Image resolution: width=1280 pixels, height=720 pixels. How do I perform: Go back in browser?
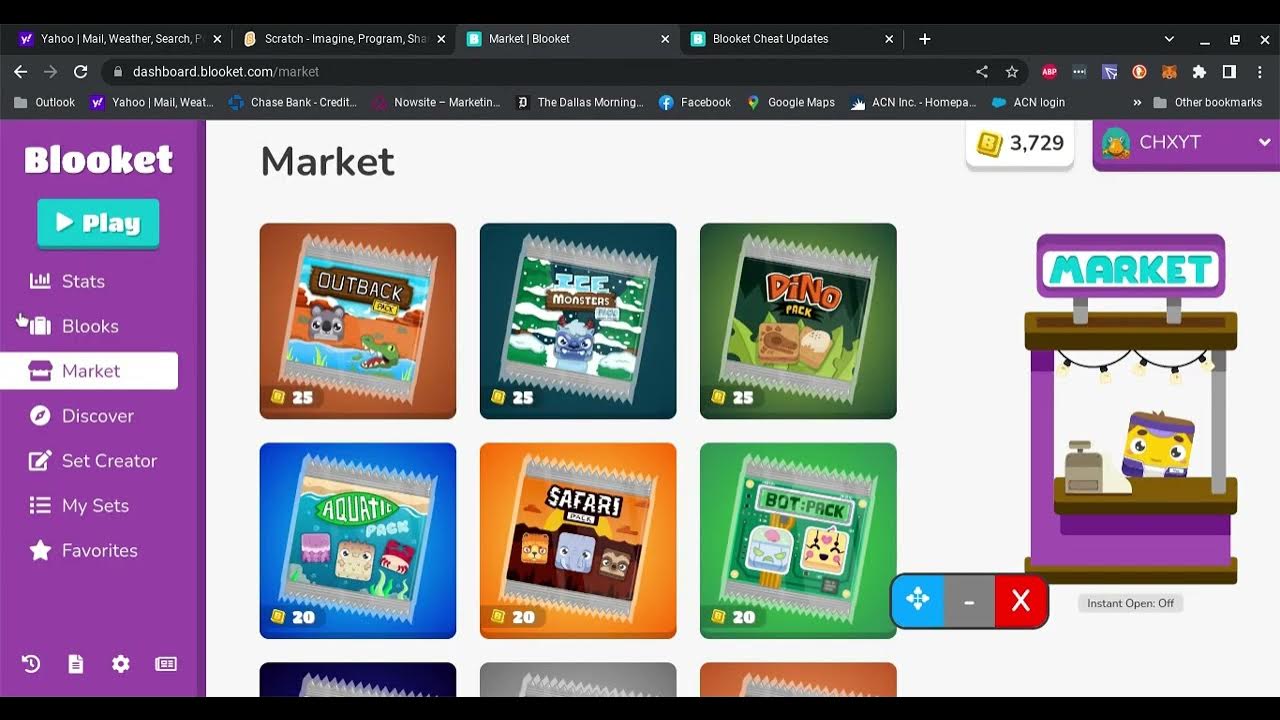pos(20,72)
